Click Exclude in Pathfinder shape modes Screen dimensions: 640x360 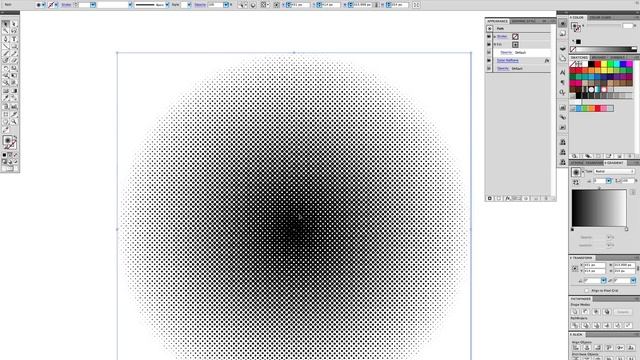607,312
